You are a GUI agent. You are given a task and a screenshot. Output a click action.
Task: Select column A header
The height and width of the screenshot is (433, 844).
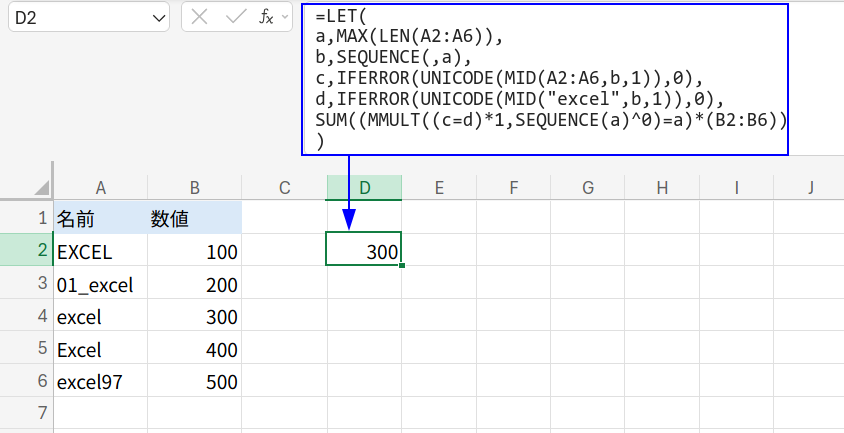click(100, 187)
